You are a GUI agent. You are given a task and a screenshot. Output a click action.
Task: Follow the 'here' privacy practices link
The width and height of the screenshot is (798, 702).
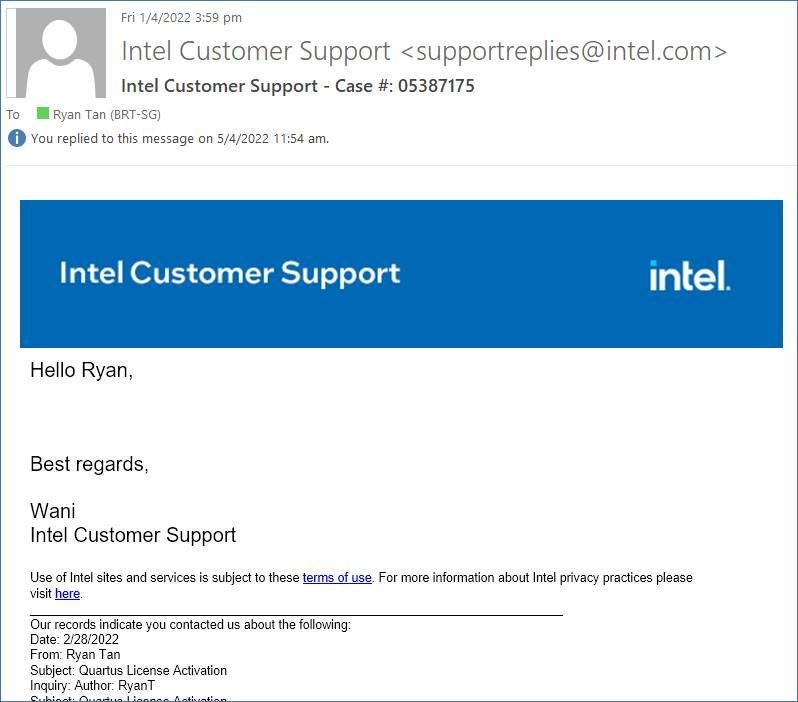[x=67, y=594]
